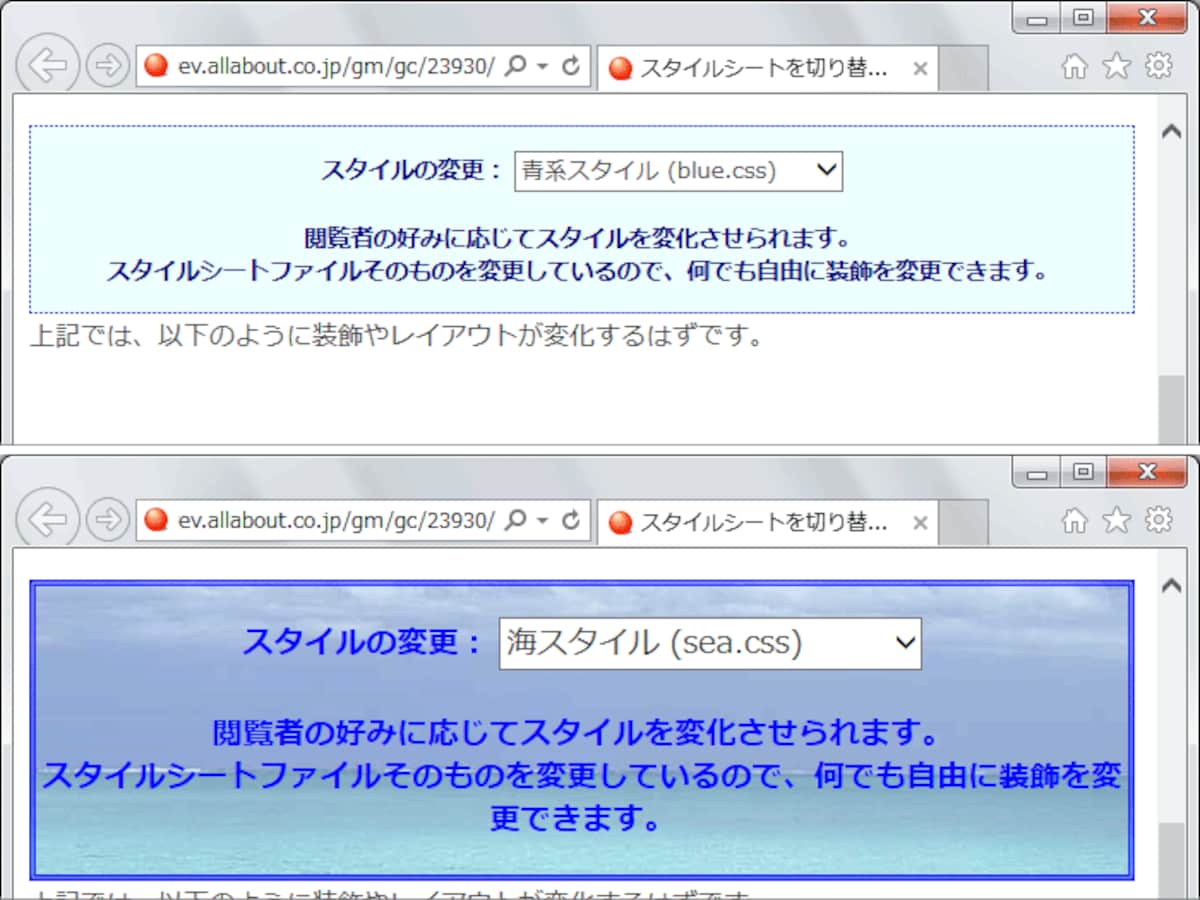This screenshot has width=1200, height=900.
Task: Click the Forward arrow in lower browser window
Action: pos(107,519)
